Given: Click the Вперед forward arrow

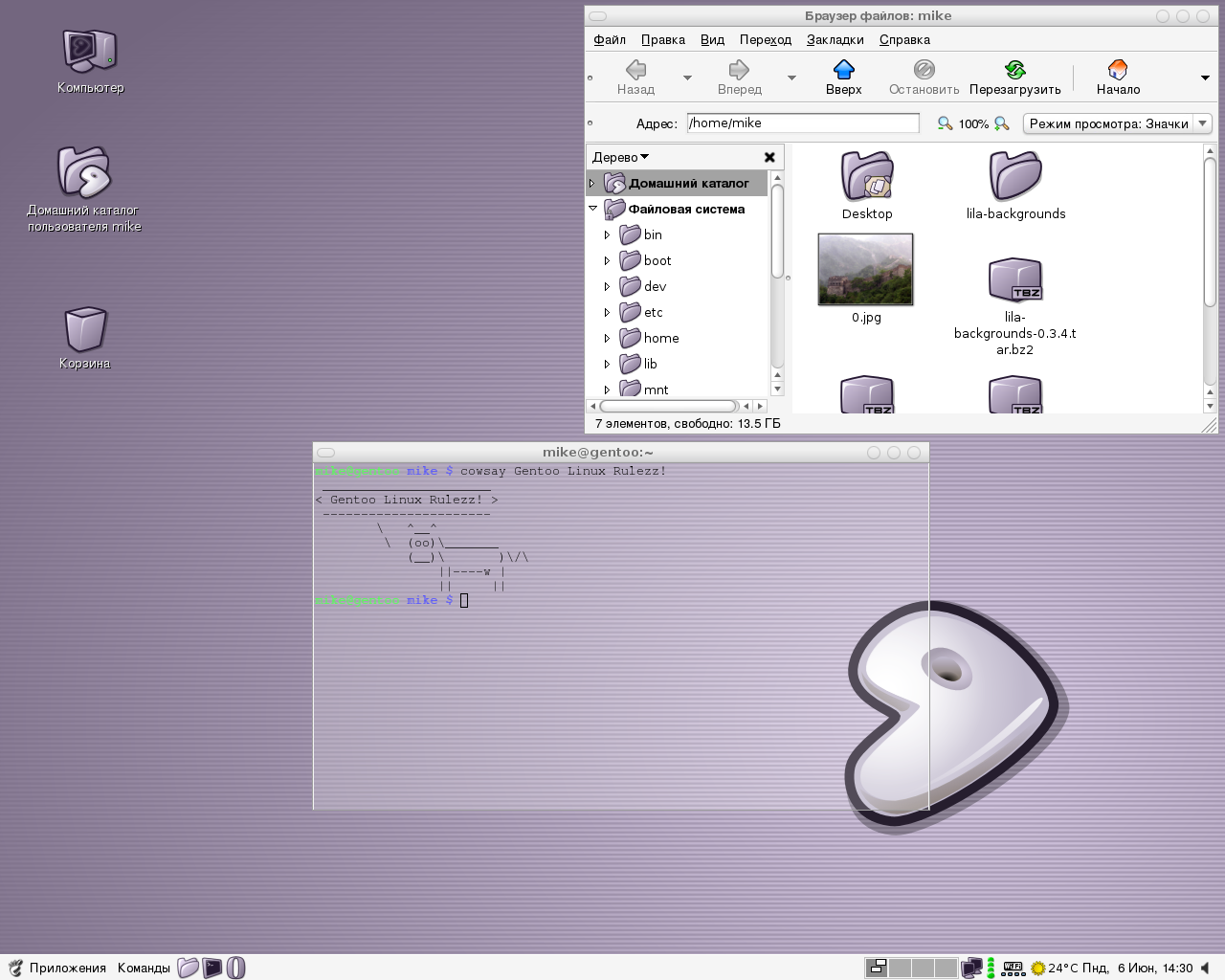Looking at the screenshot, I should pyautogui.click(x=739, y=78).
